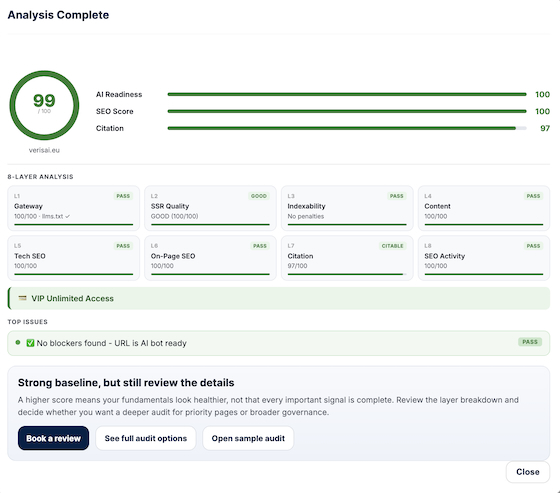Select the L1 Gateway layer card
560x493 pixels.
[x=74, y=208]
